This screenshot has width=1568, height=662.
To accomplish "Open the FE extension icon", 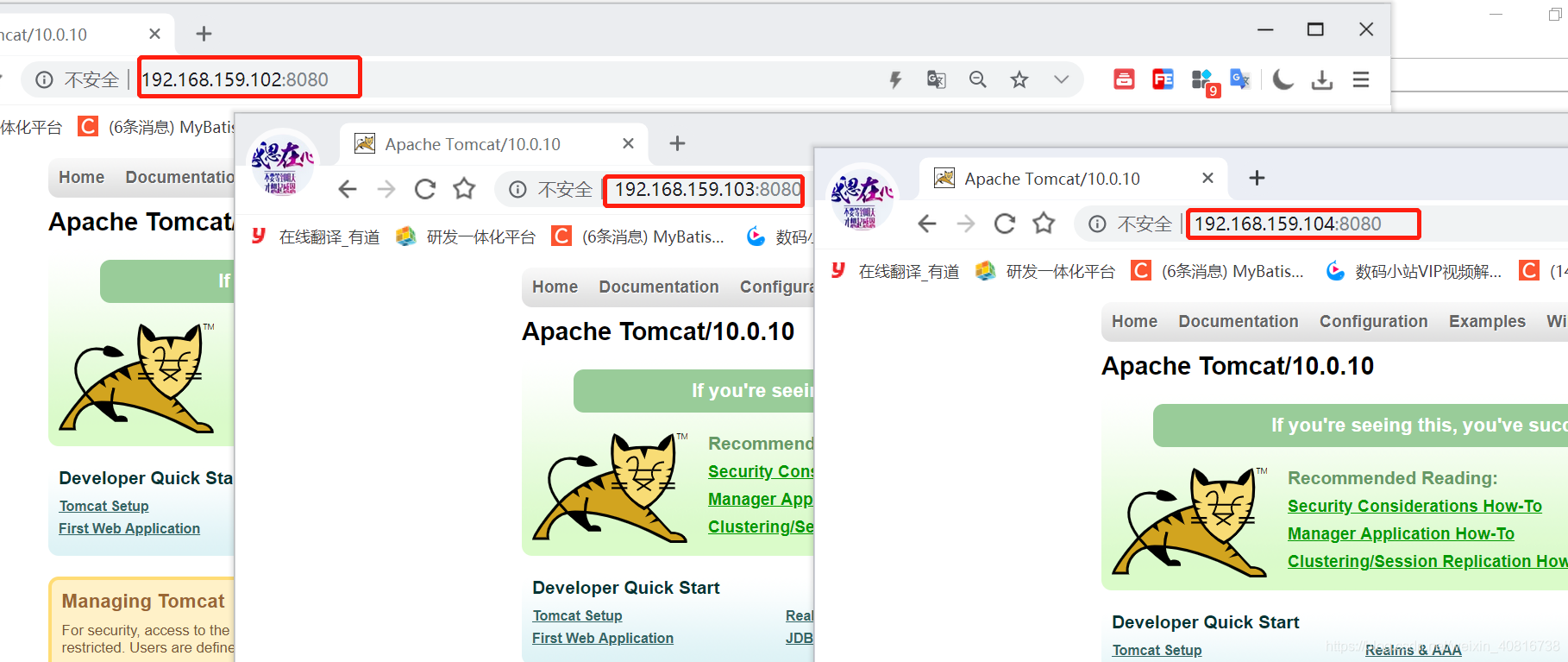I will click(1163, 79).
